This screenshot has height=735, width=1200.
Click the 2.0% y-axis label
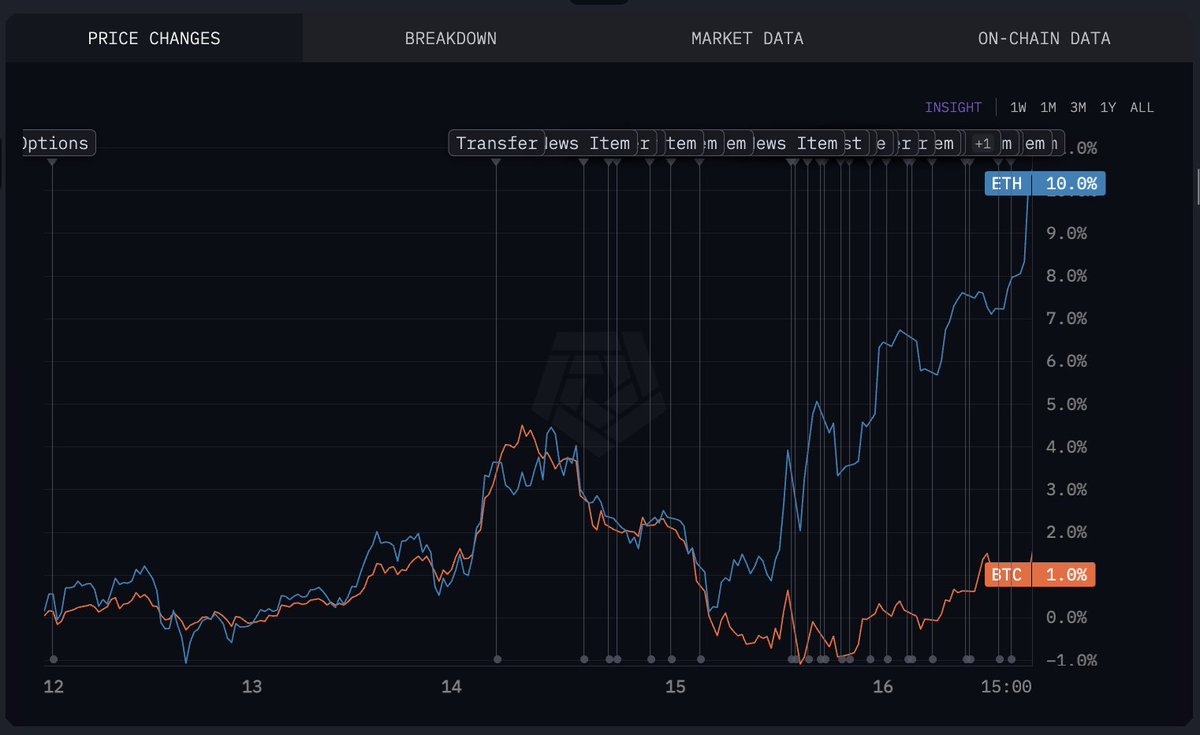point(1065,532)
